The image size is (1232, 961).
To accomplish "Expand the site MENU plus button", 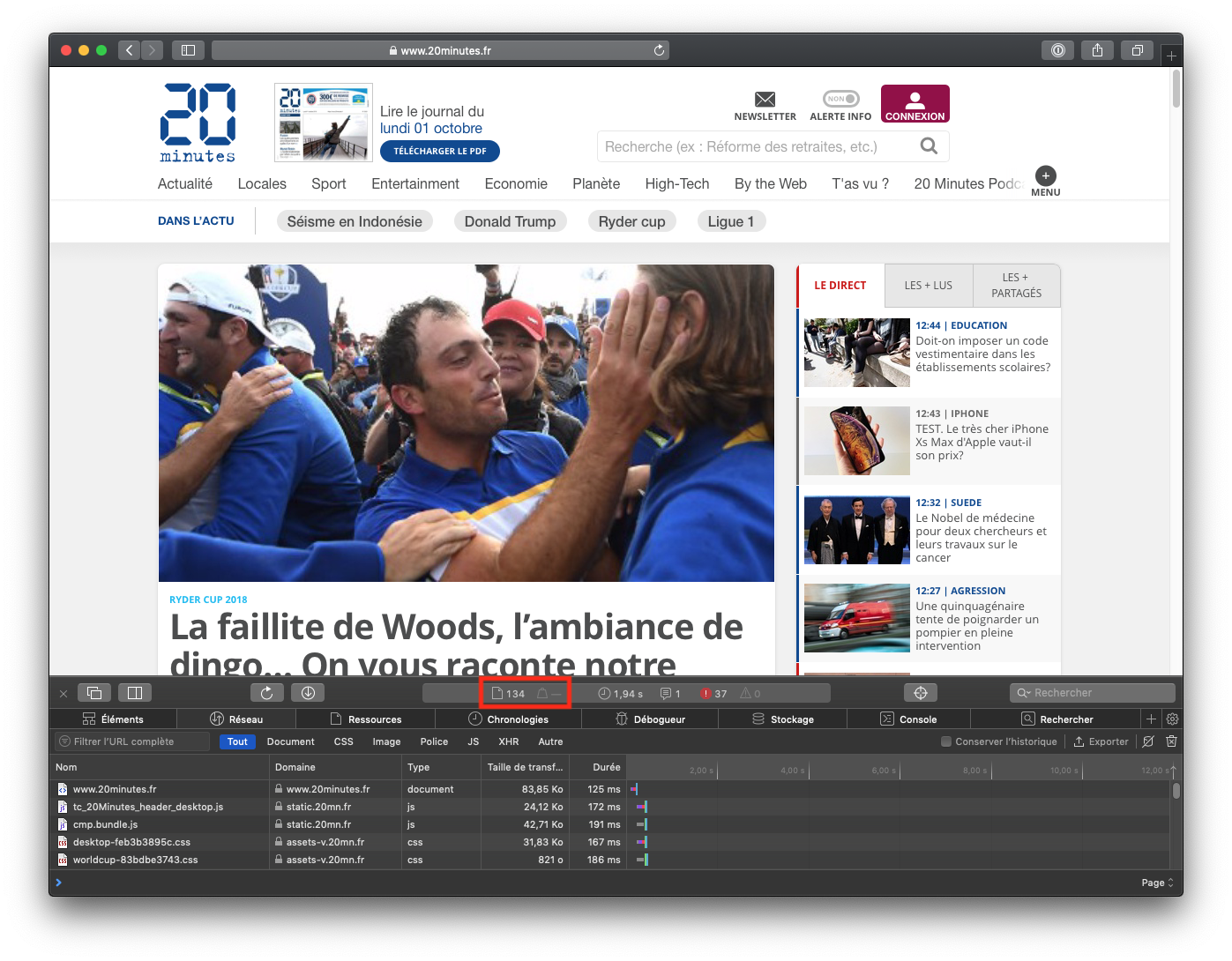I will pos(1045,175).
